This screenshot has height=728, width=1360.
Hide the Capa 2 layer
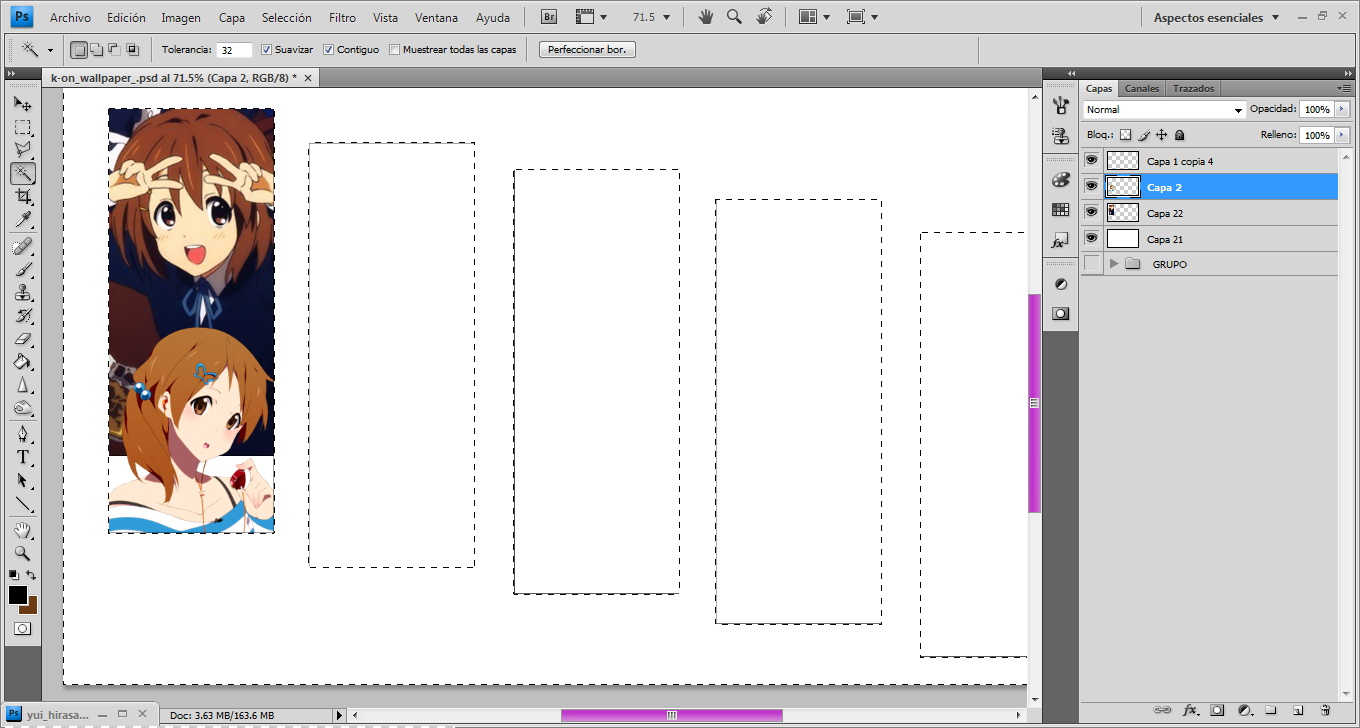1091,186
